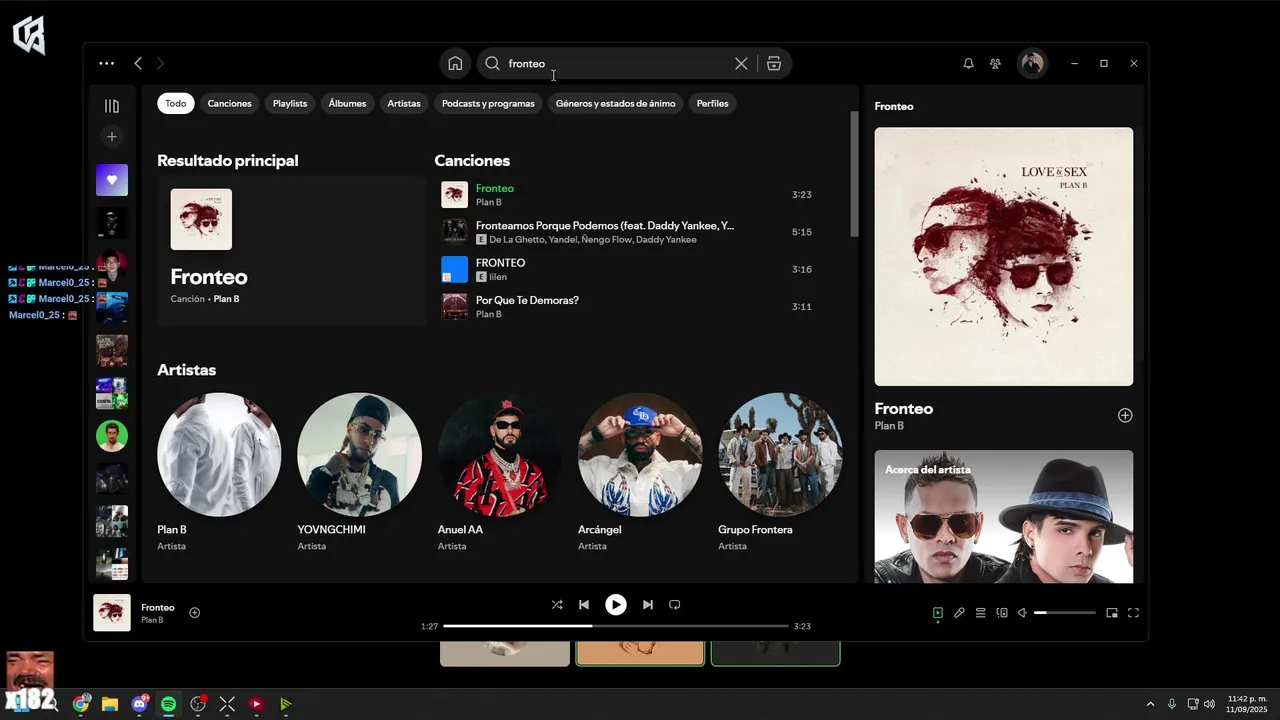This screenshot has width=1280, height=720.
Task: Select the Artistas filter chip
Action: [x=404, y=103]
